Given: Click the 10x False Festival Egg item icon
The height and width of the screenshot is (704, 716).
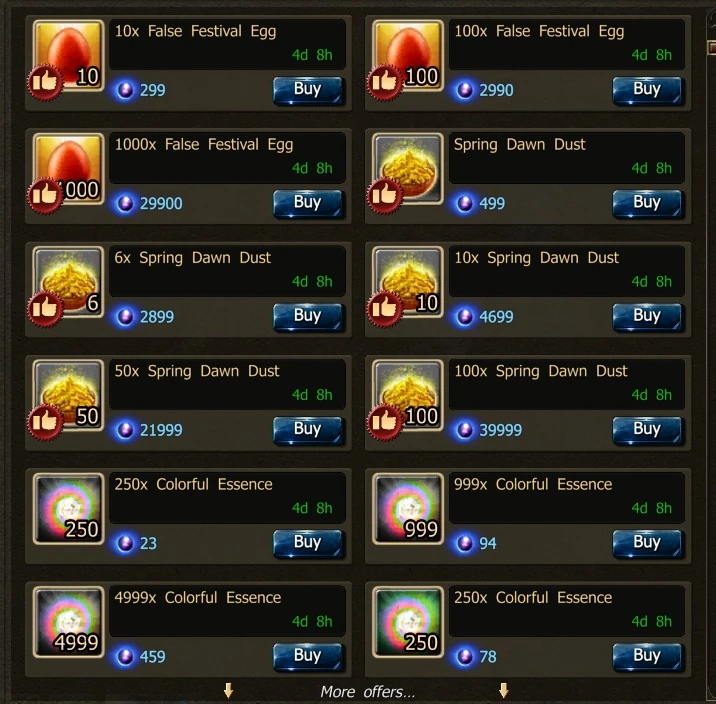Looking at the screenshot, I should pos(68,55).
